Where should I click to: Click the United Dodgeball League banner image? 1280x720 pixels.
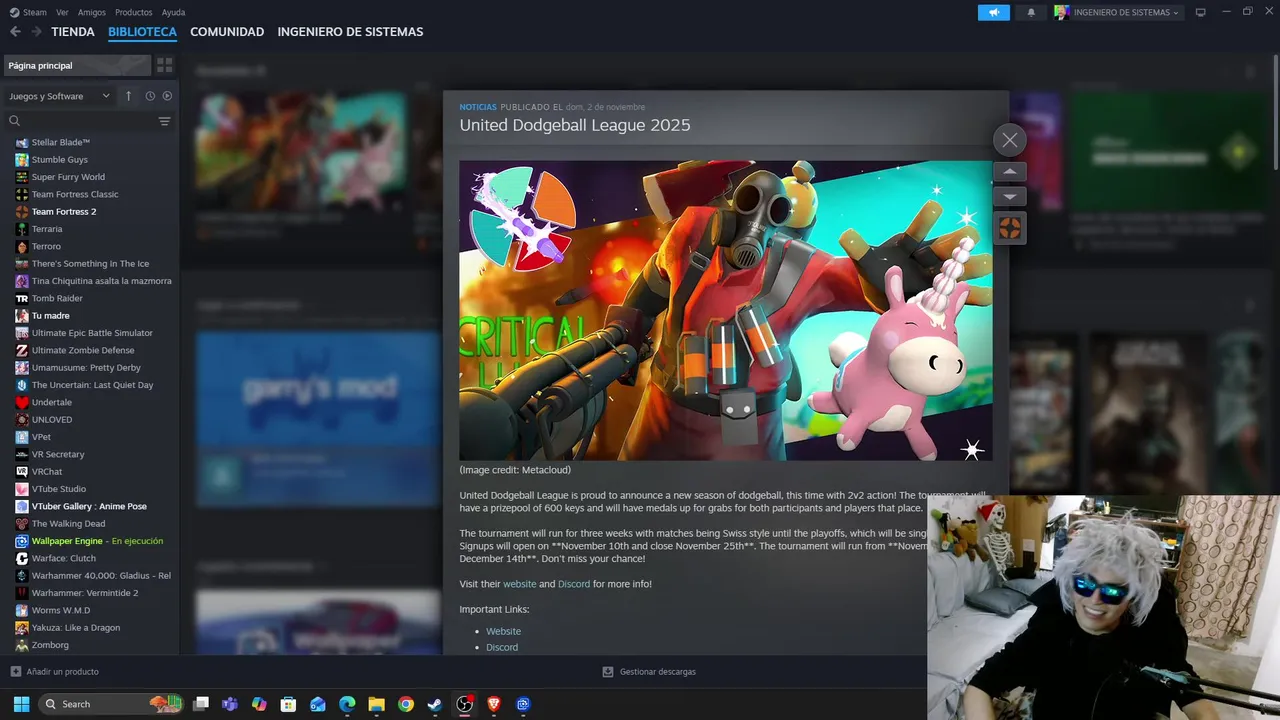point(726,310)
